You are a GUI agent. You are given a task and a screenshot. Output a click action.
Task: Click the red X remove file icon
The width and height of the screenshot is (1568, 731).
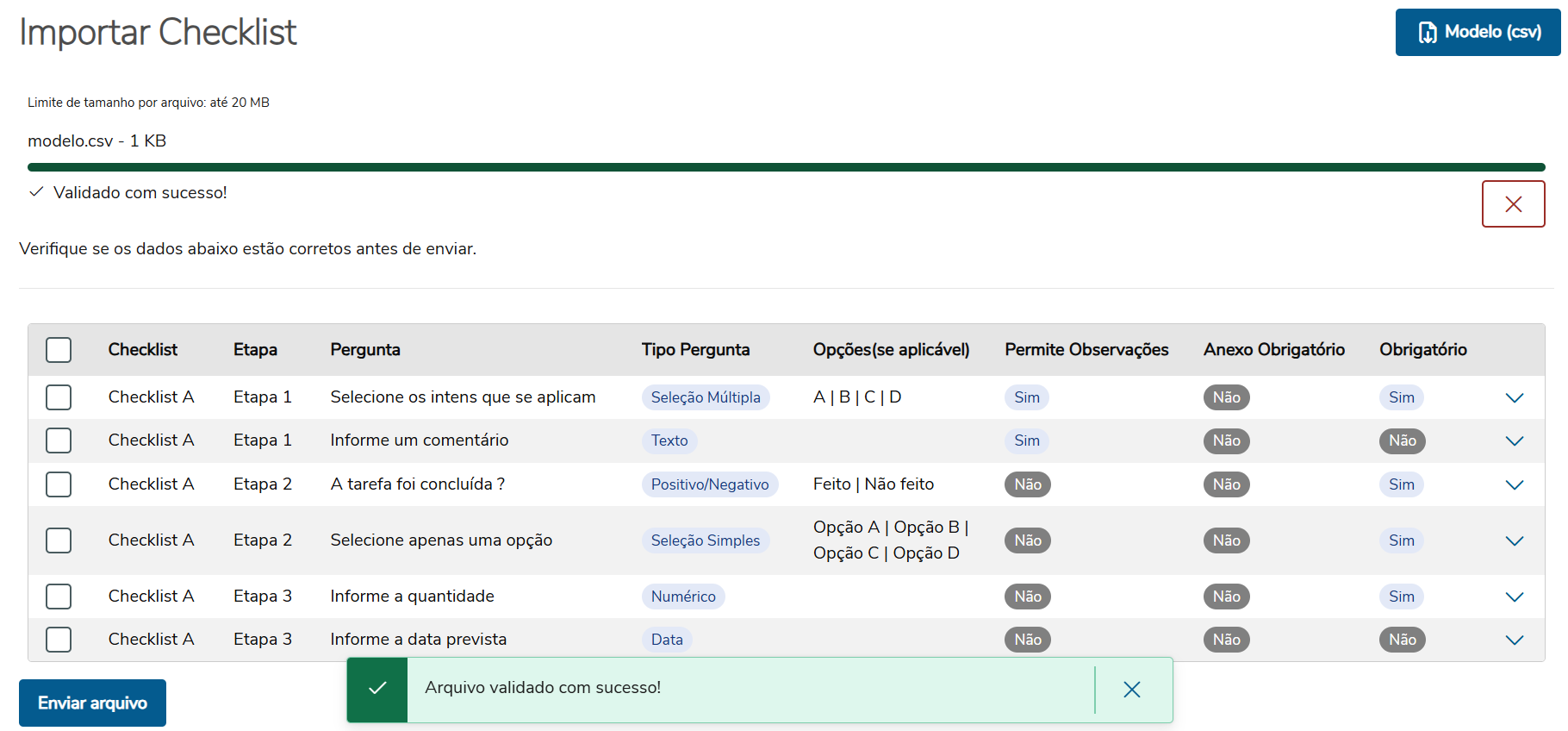[x=1513, y=204]
